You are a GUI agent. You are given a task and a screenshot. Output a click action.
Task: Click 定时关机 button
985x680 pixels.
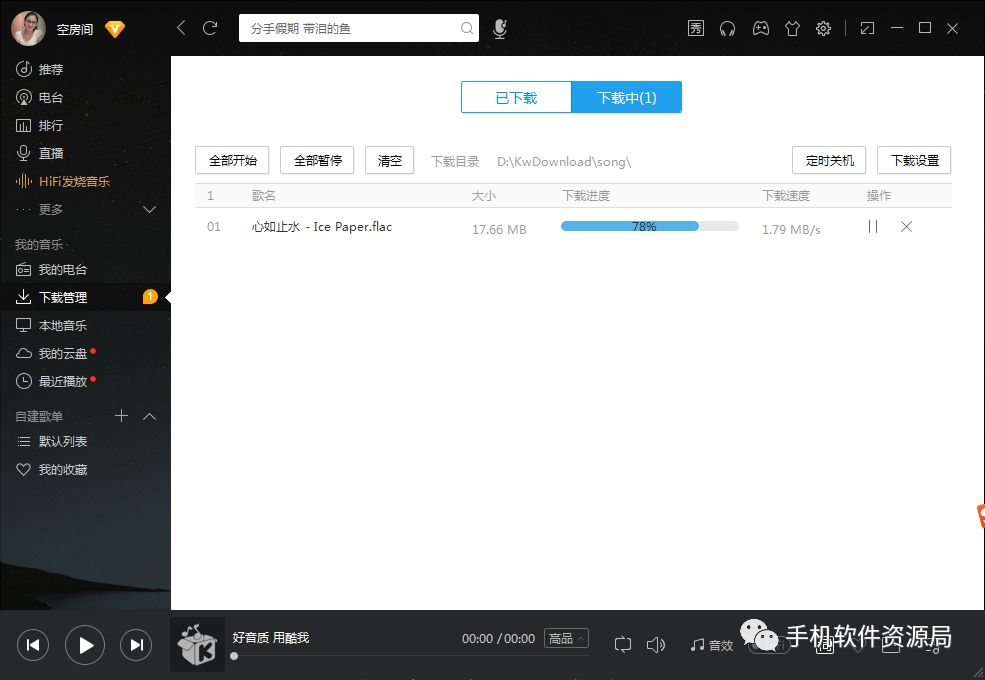click(x=829, y=160)
